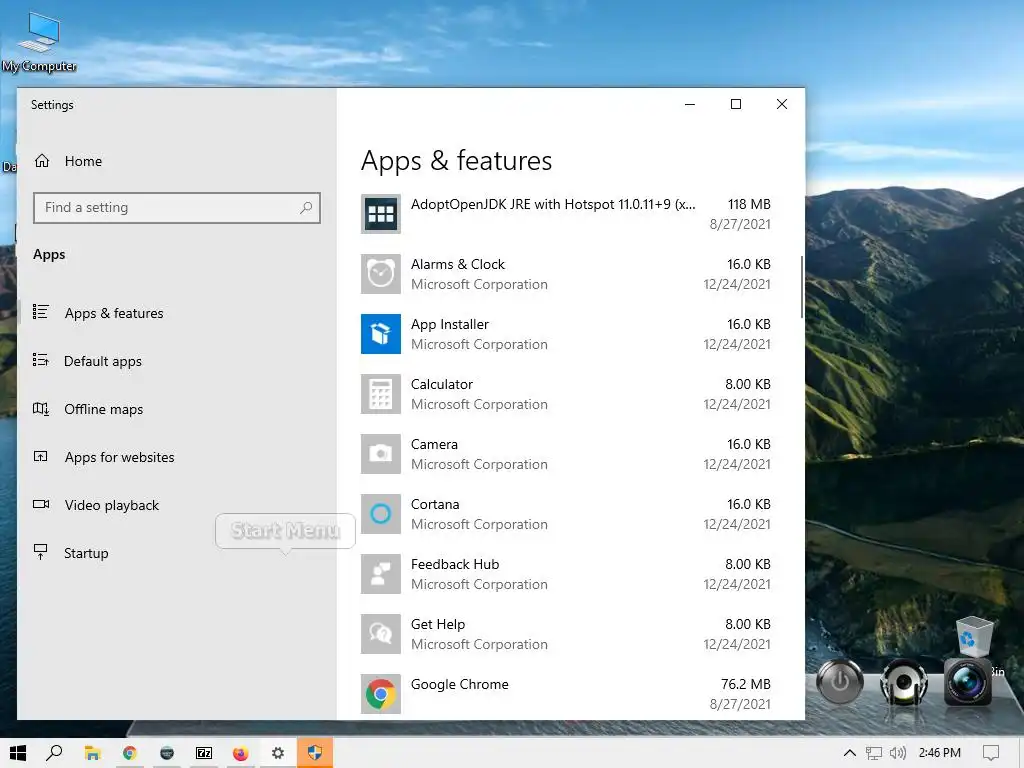Screen dimensions: 1024x768
Task: Click the Apps & features list icon
Action: coord(40,312)
